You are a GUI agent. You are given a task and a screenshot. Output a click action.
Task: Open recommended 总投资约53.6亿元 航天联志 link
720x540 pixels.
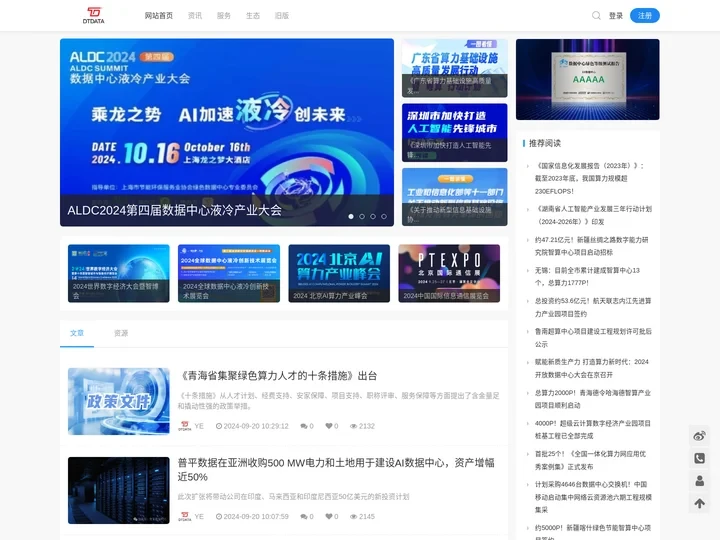pos(593,307)
